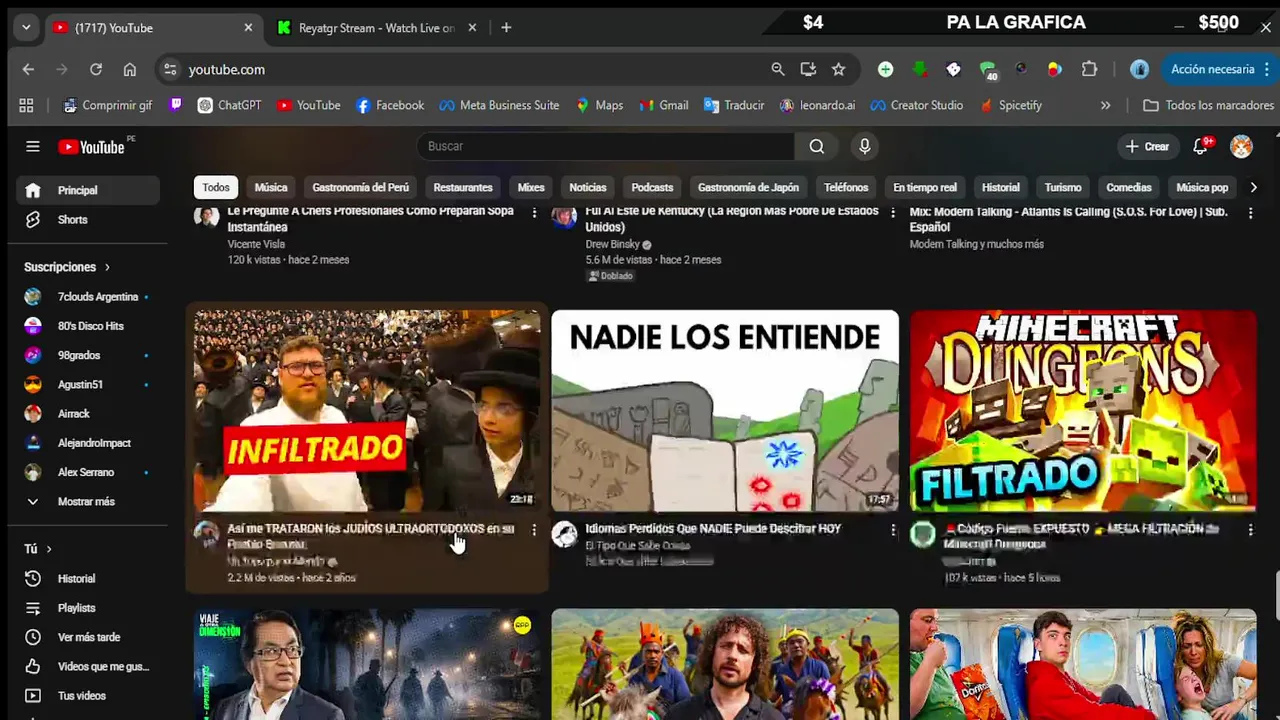Screen dimensions: 1280x720
Task: Select the Gastronomía del Perú chip
Action: [x=360, y=187]
